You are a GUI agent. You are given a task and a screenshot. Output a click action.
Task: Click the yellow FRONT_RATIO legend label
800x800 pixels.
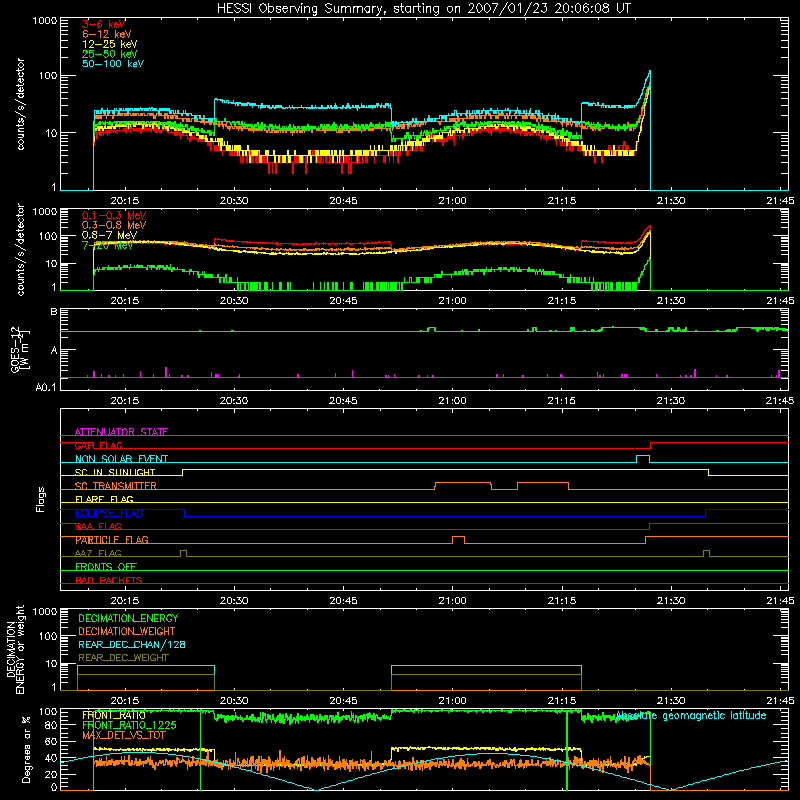click(114, 715)
